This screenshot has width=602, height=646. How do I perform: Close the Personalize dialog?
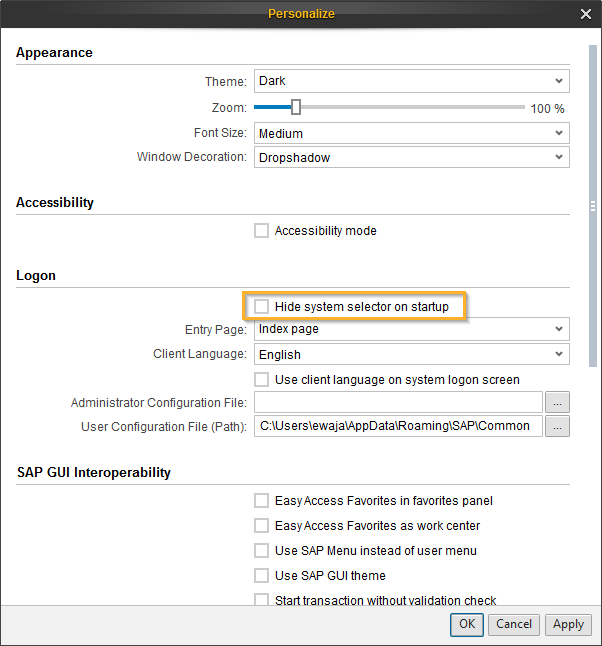click(586, 14)
